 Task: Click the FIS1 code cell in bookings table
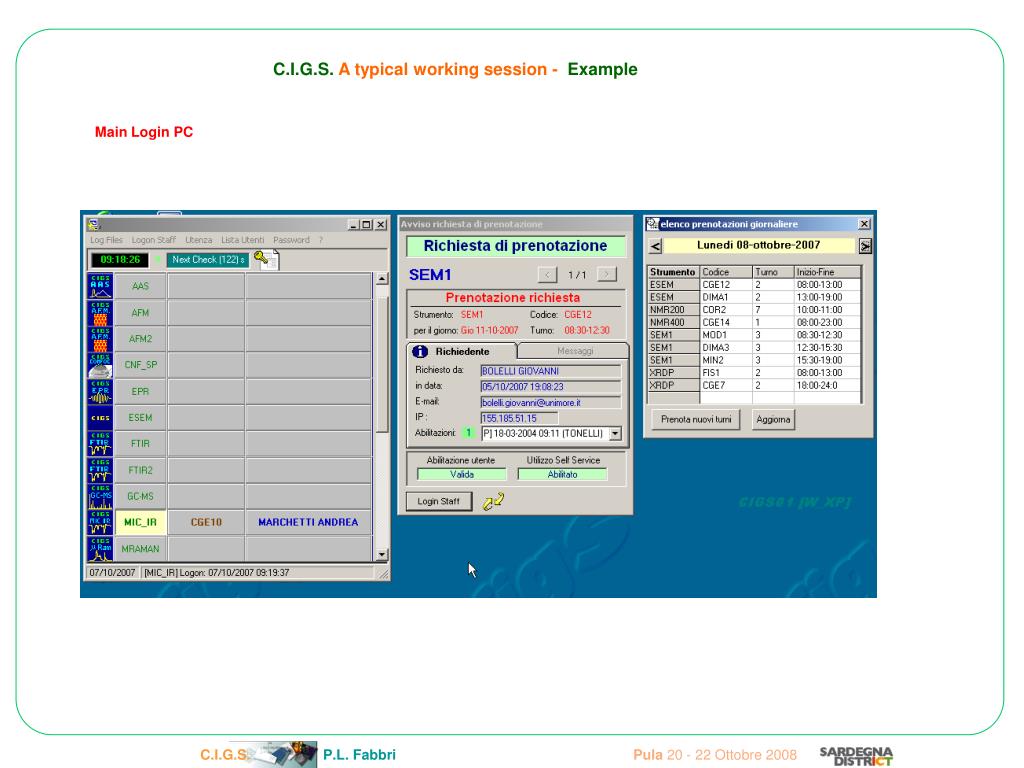[726, 372]
